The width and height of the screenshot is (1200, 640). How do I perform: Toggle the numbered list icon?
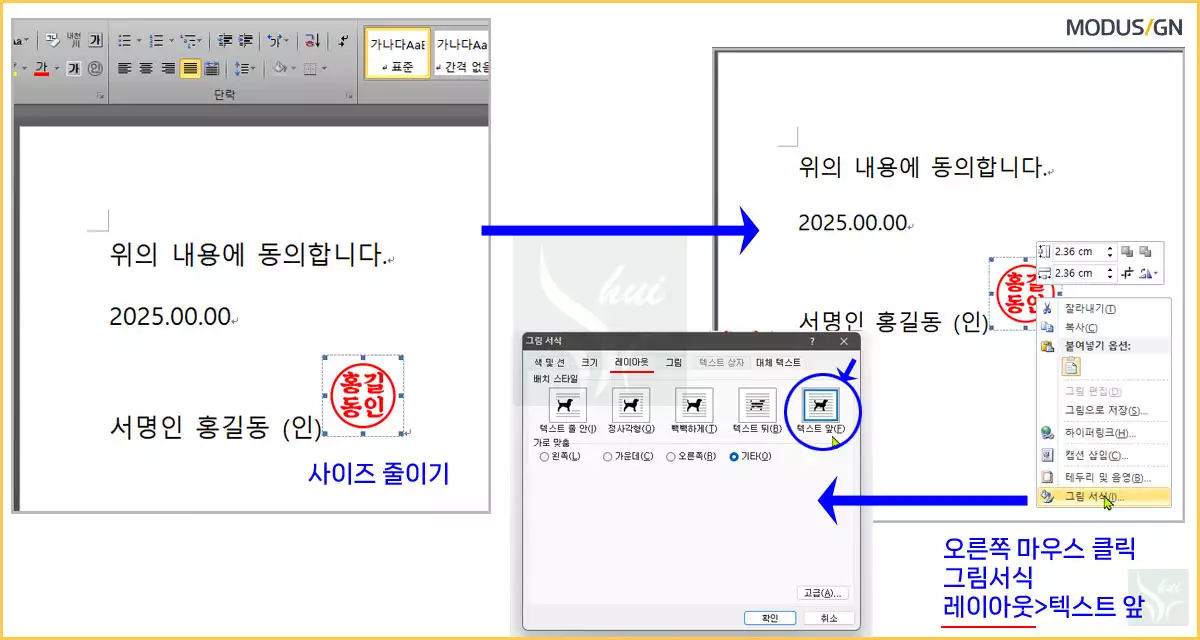point(155,40)
